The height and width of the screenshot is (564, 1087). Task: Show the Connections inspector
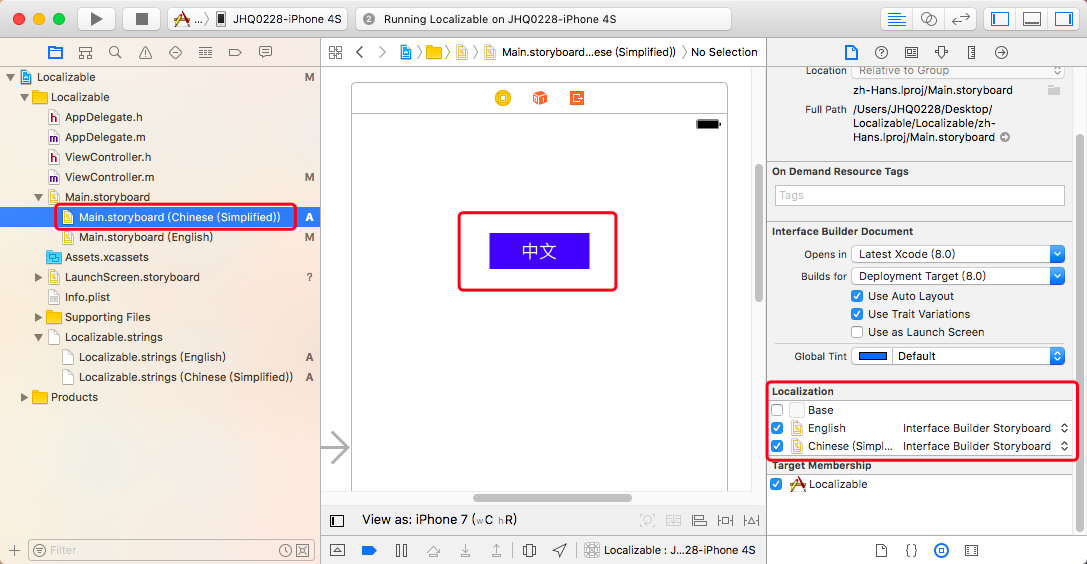(x=1001, y=52)
